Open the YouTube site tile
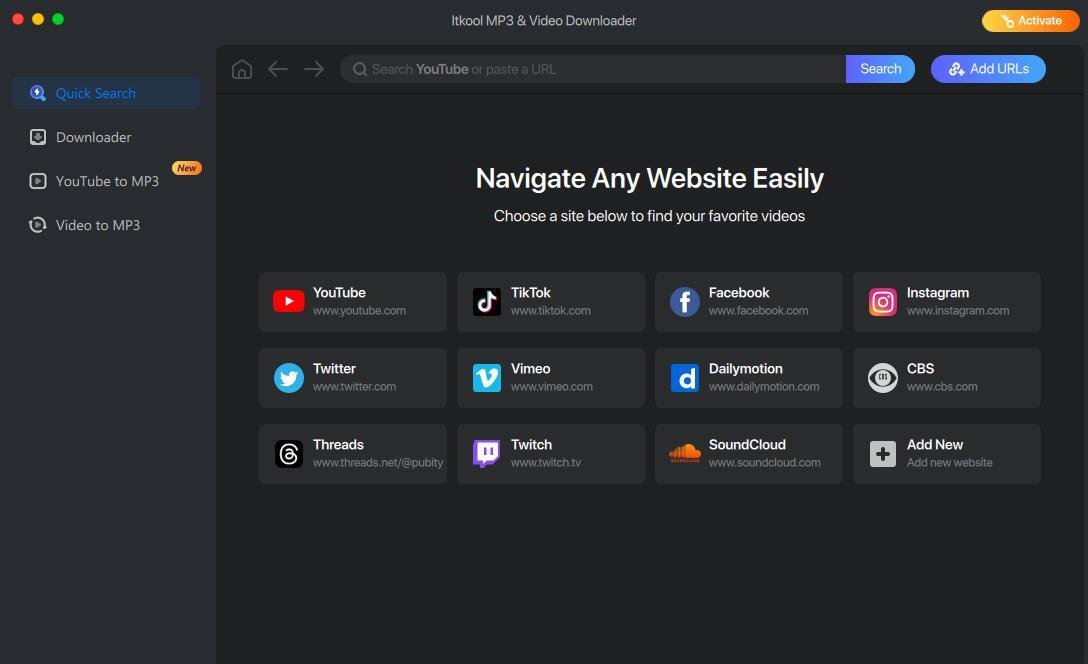 tap(352, 301)
